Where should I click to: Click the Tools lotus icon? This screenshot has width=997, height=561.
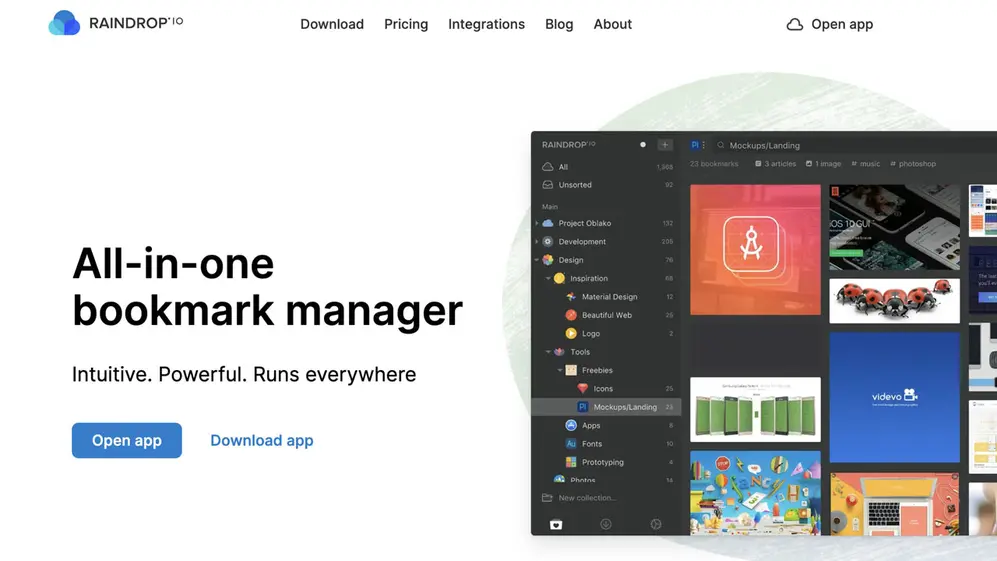(560, 352)
